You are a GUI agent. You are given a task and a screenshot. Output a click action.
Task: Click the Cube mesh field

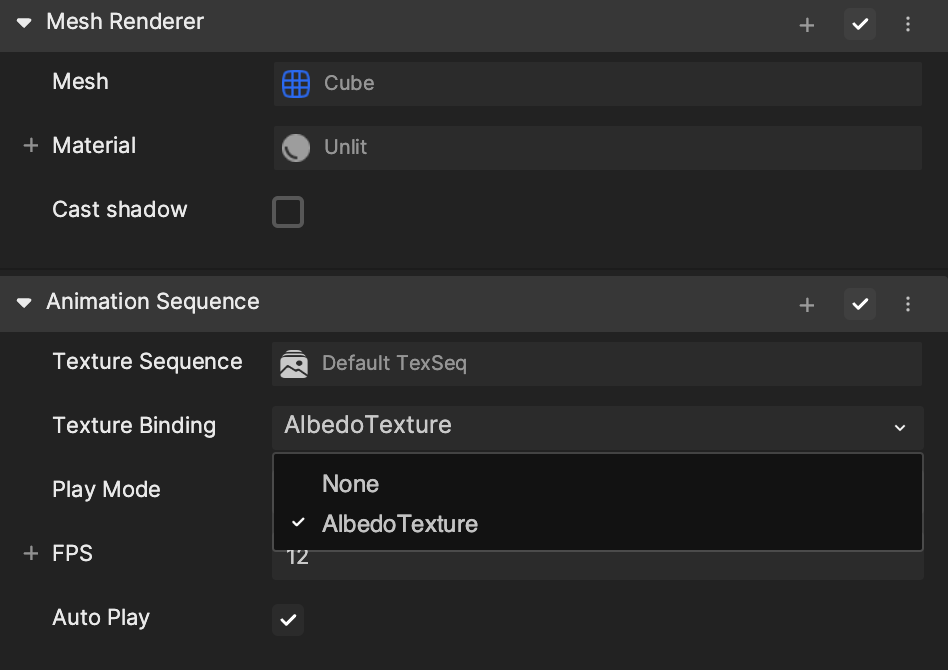click(x=597, y=83)
